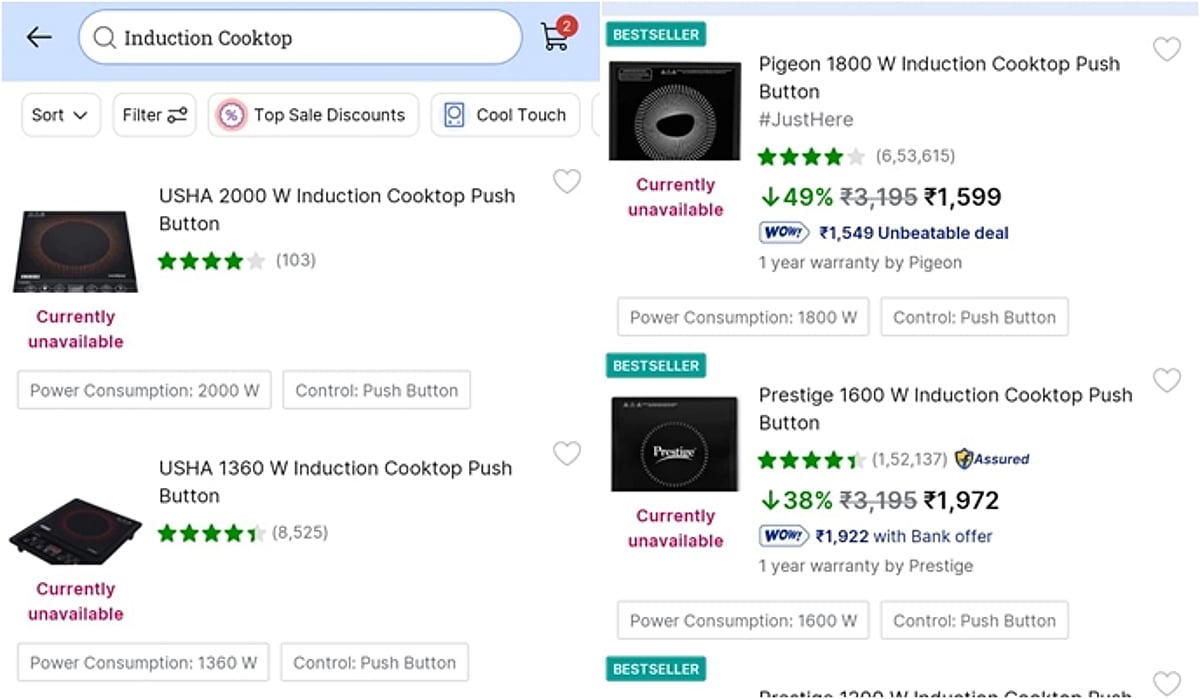Tap the Cool Touch cooktop icon
The width and height of the screenshot is (1200, 699).
[x=454, y=115]
